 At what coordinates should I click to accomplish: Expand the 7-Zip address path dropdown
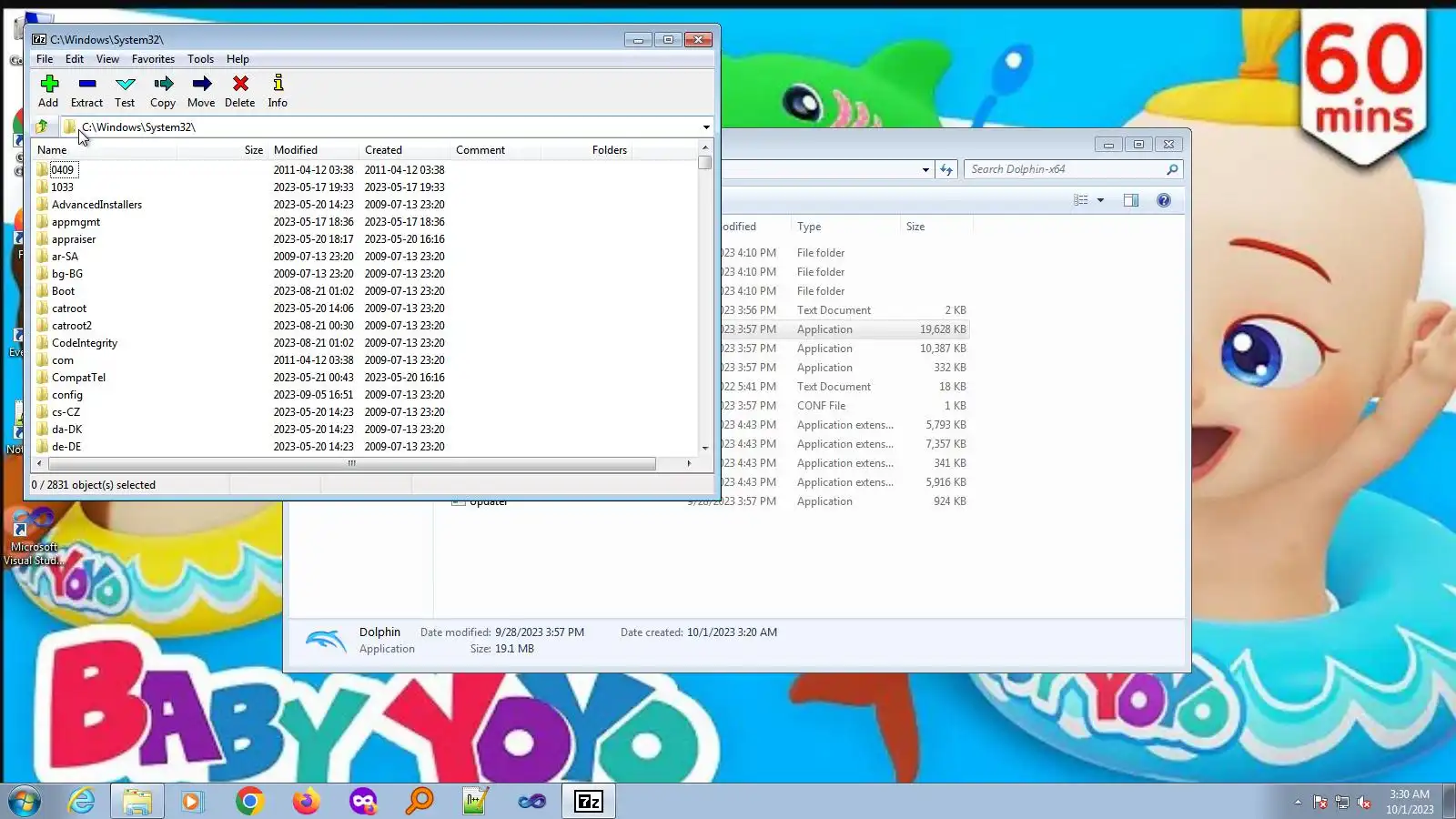(706, 127)
